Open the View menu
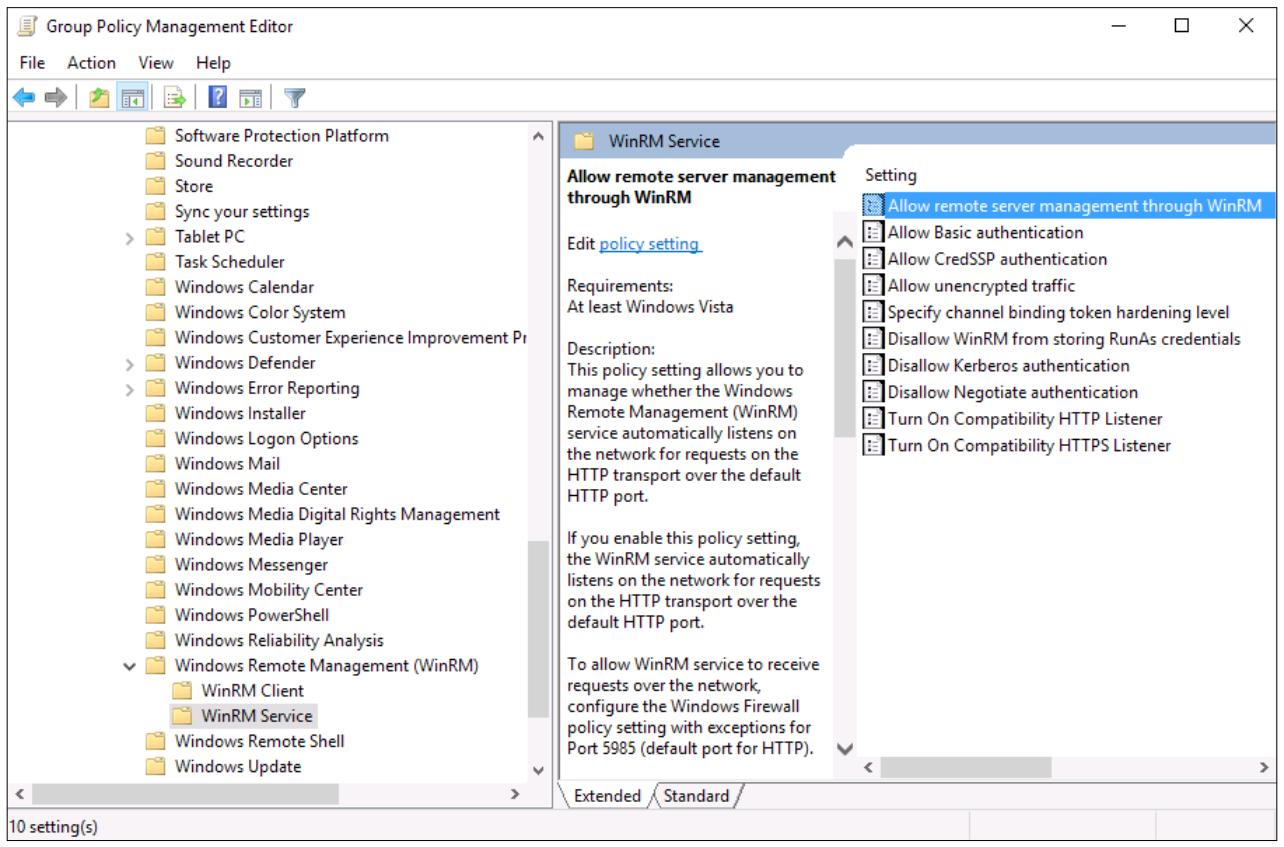The height and width of the screenshot is (847, 1284). pyautogui.click(x=156, y=62)
